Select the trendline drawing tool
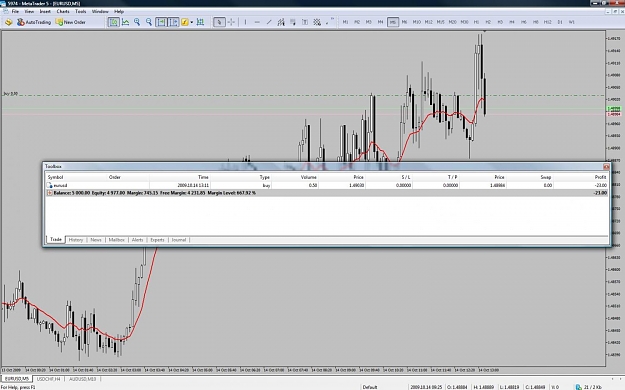The width and height of the screenshot is (625, 390). pos(269,22)
